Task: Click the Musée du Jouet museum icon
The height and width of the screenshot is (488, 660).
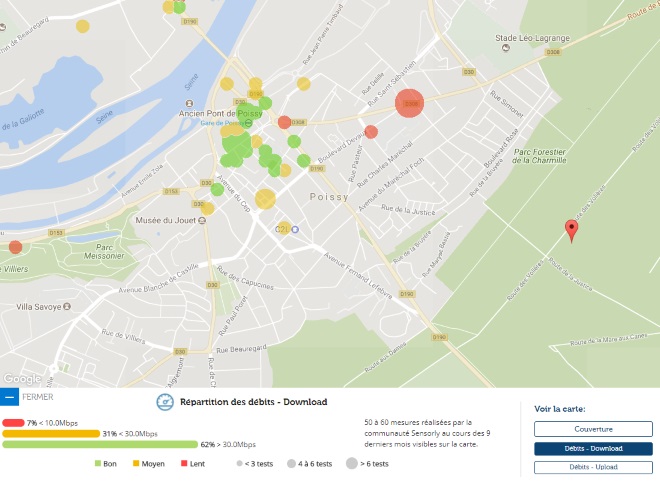Action: tap(202, 220)
